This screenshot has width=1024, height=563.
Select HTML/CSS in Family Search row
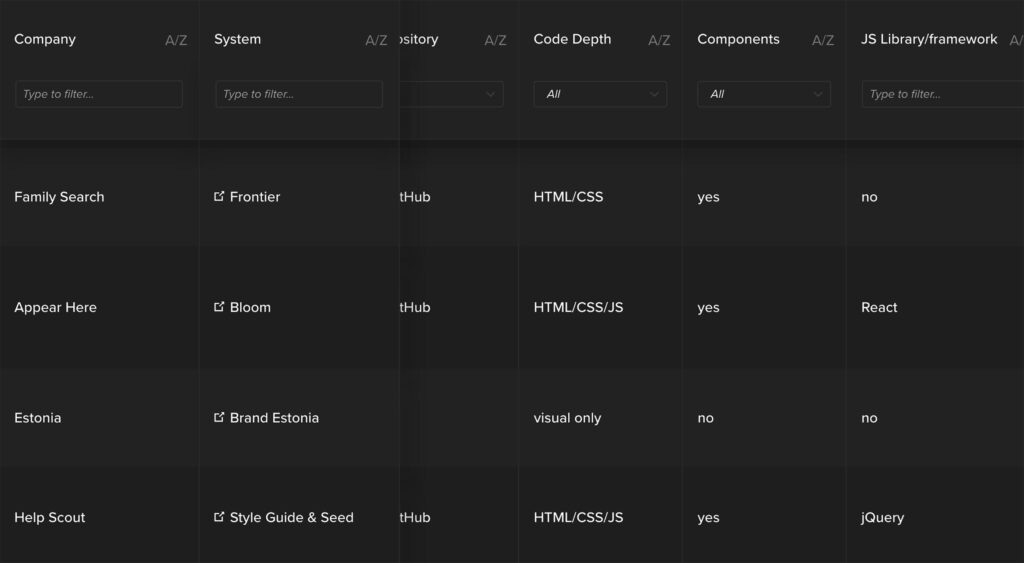point(568,197)
